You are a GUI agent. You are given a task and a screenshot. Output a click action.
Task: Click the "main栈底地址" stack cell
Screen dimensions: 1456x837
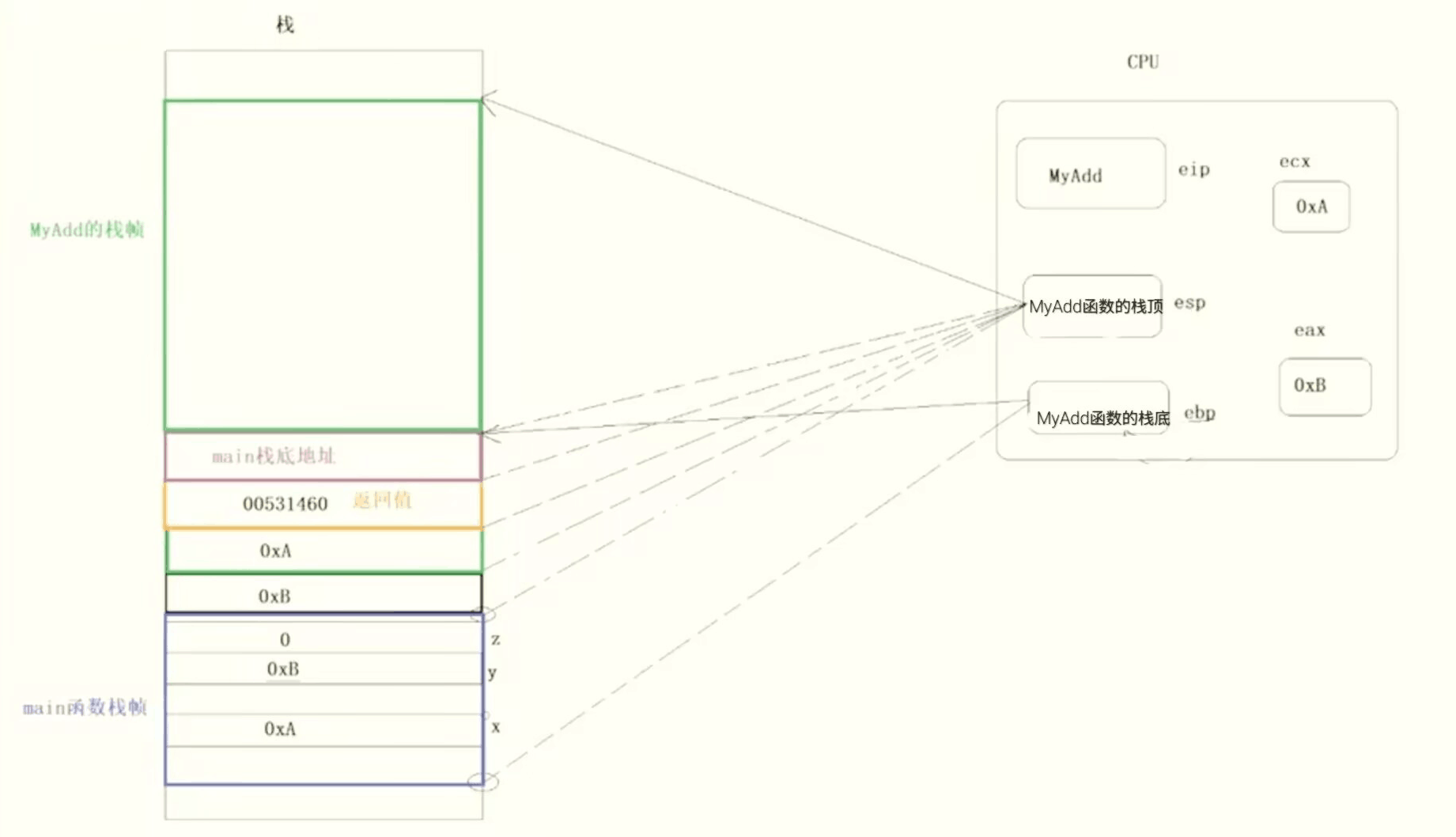[x=323, y=456]
